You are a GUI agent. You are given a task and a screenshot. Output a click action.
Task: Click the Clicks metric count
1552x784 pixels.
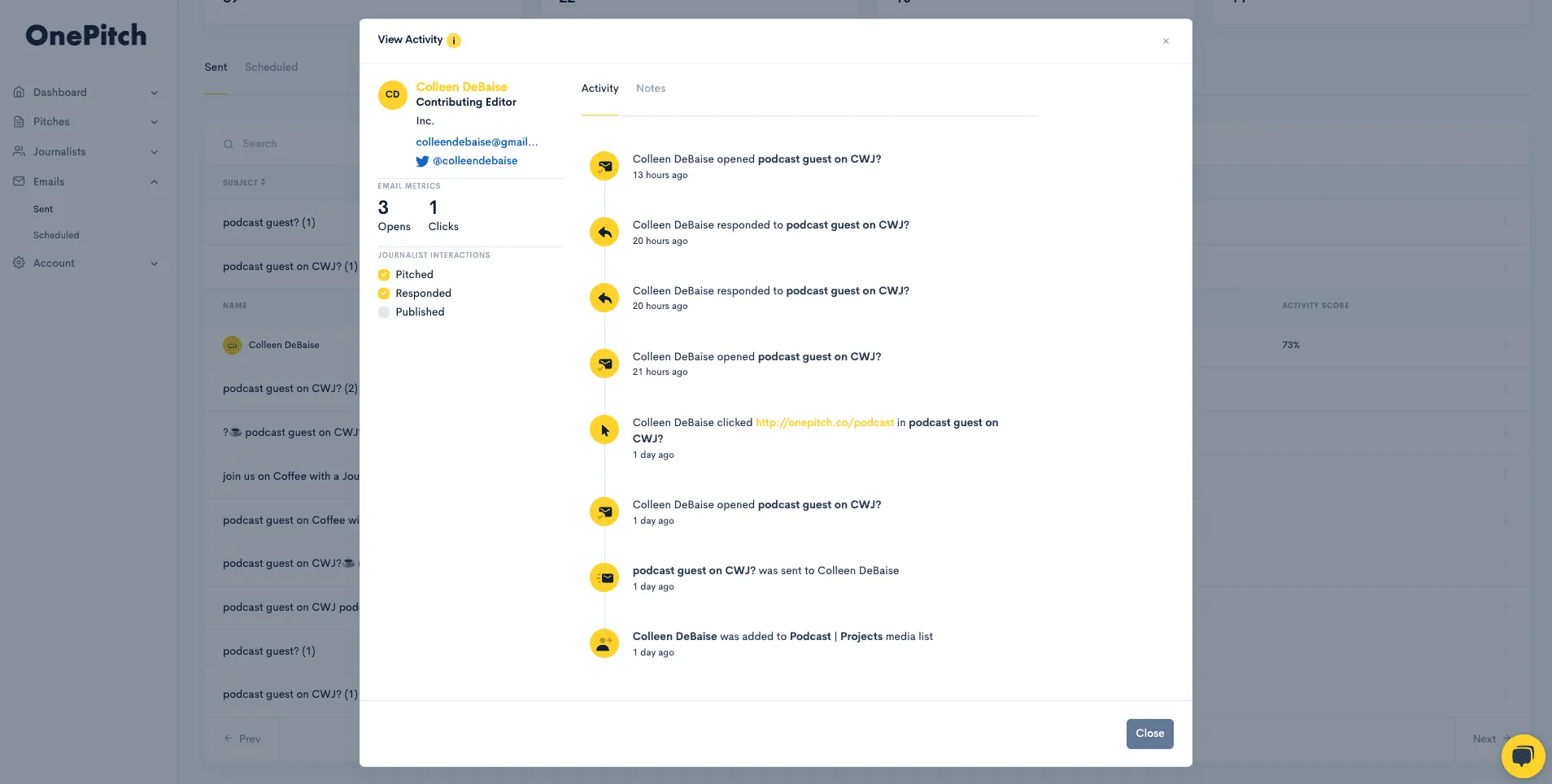[434, 208]
